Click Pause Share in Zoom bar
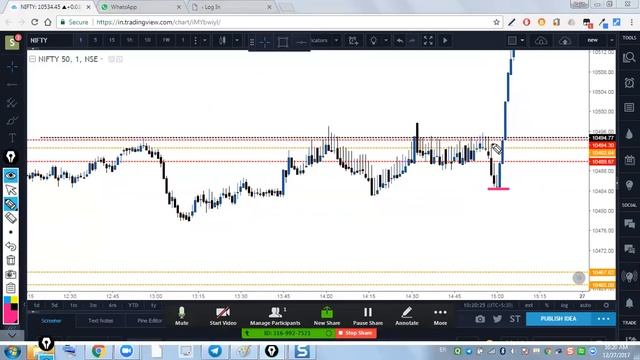 (368, 316)
